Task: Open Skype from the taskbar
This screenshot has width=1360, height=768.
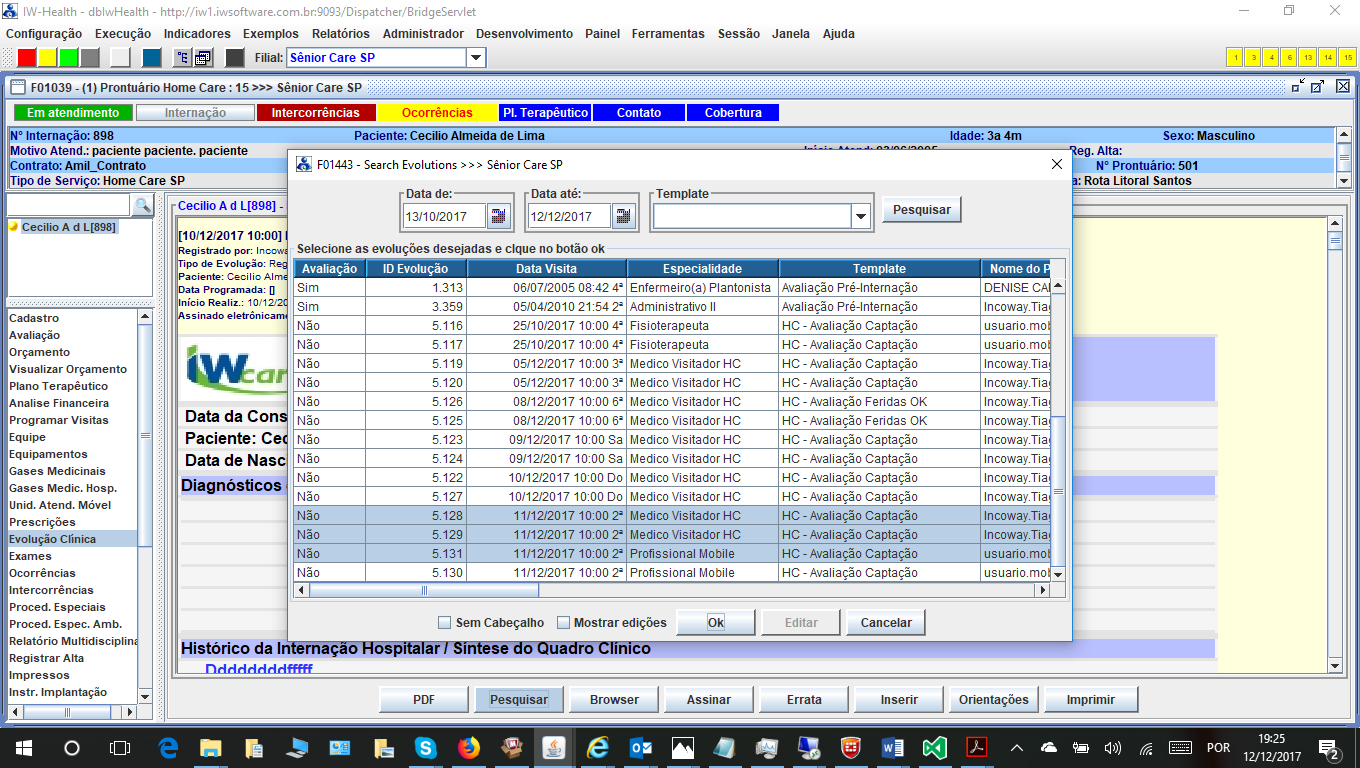Action: [x=426, y=747]
